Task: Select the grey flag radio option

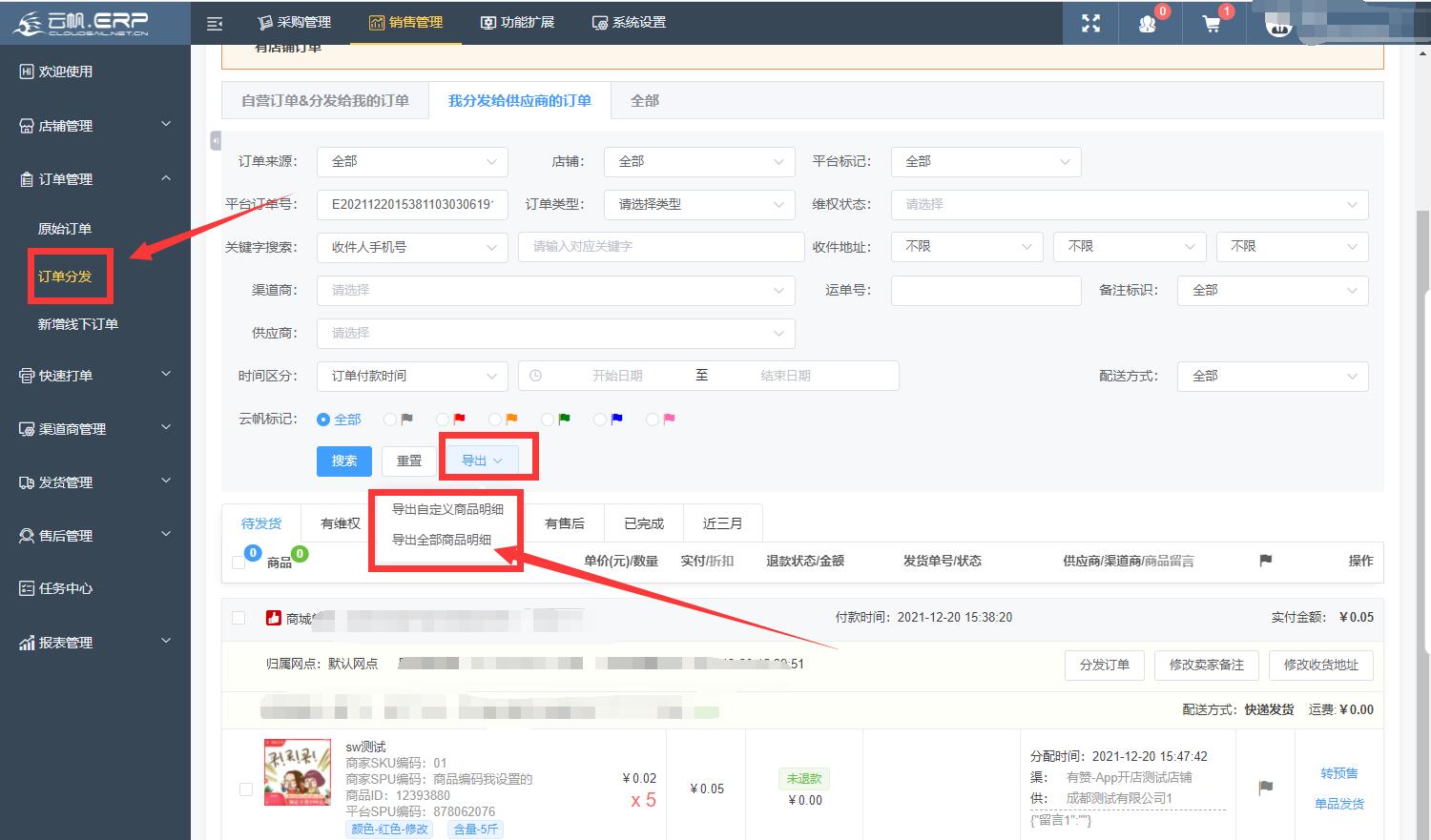Action: pos(390,420)
